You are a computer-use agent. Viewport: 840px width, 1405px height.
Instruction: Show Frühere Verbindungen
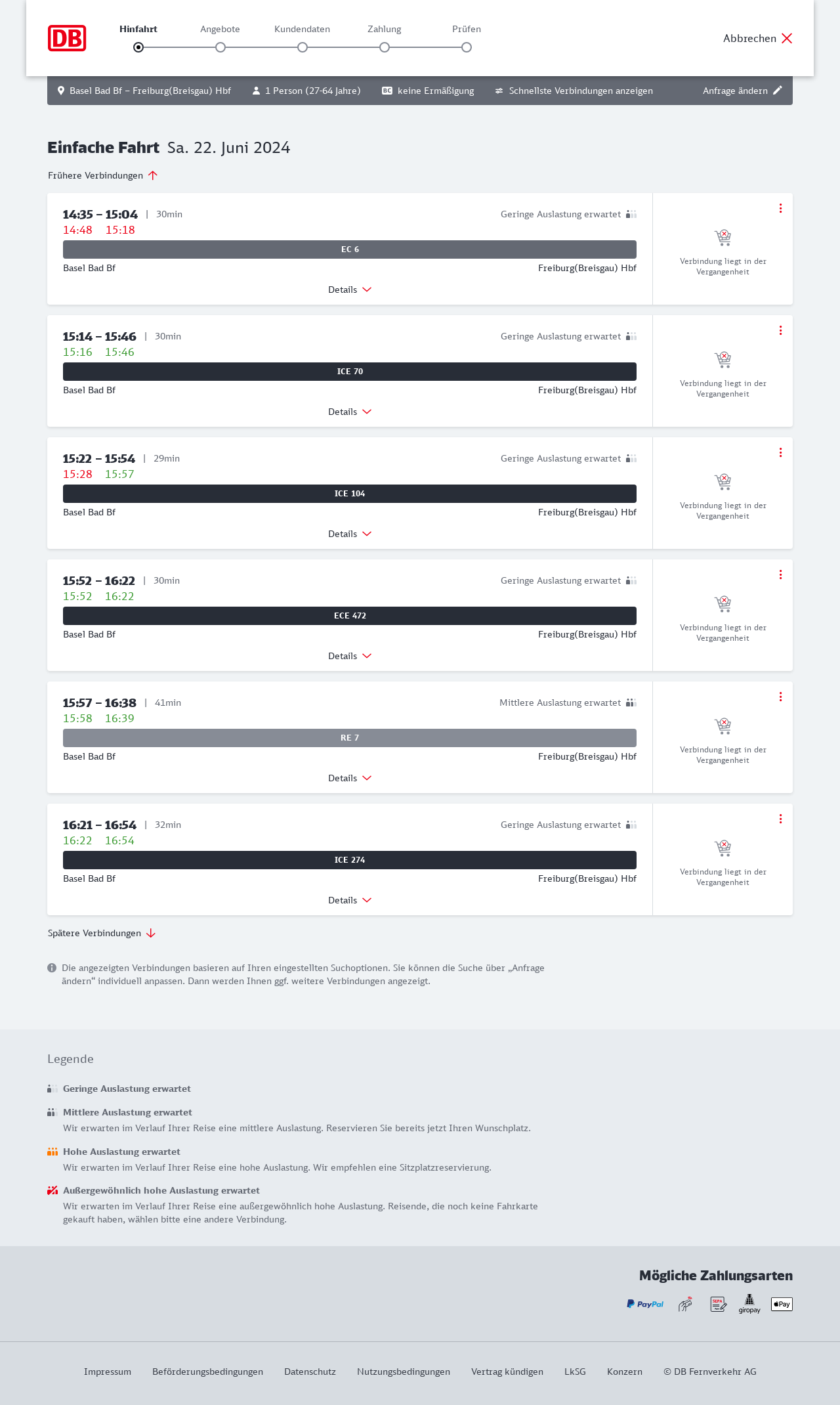coord(102,175)
